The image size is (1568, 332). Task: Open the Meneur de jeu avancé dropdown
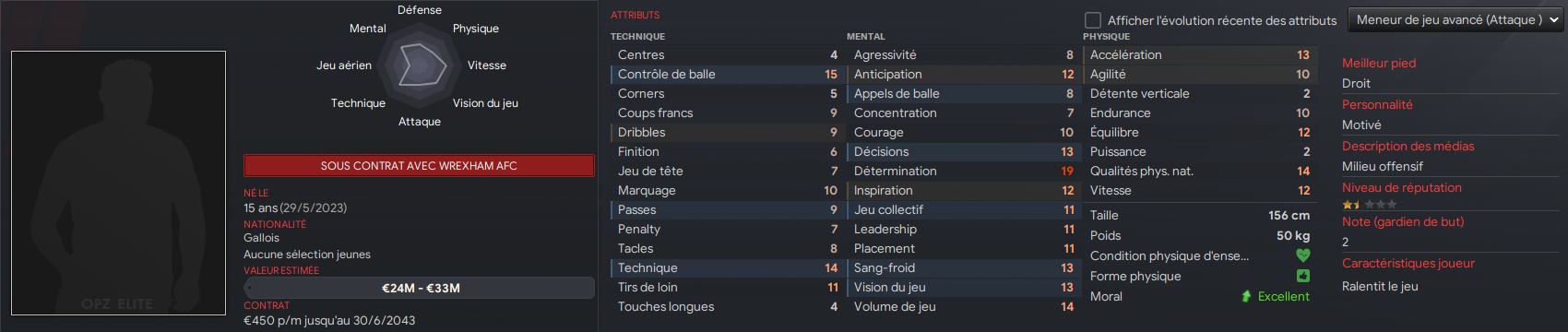point(1455,19)
